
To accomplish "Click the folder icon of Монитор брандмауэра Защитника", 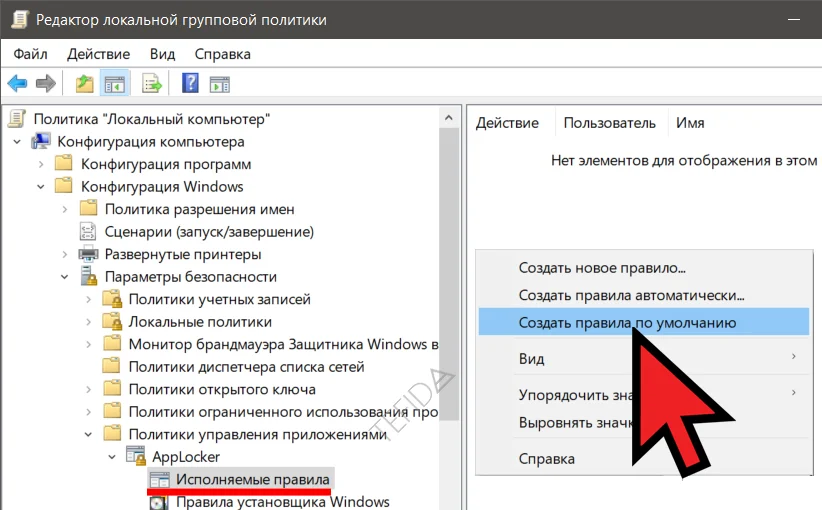I will [112, 343].
